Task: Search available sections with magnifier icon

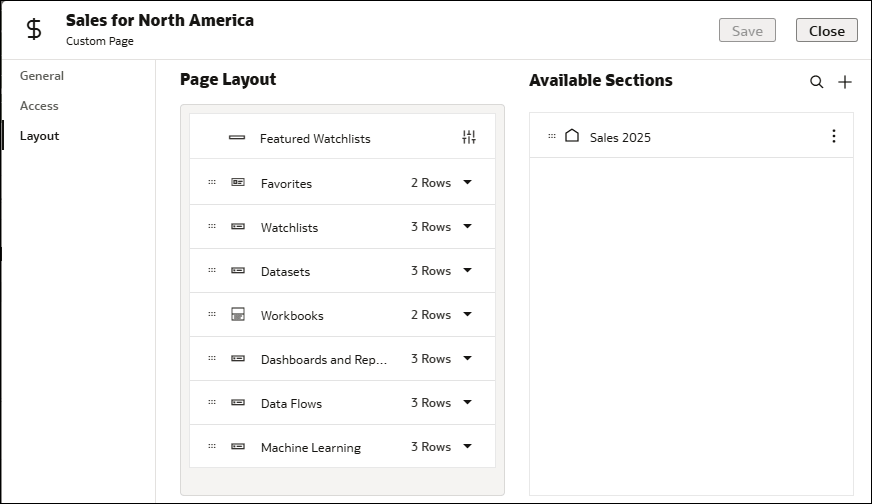Action: tap(817, 82)
